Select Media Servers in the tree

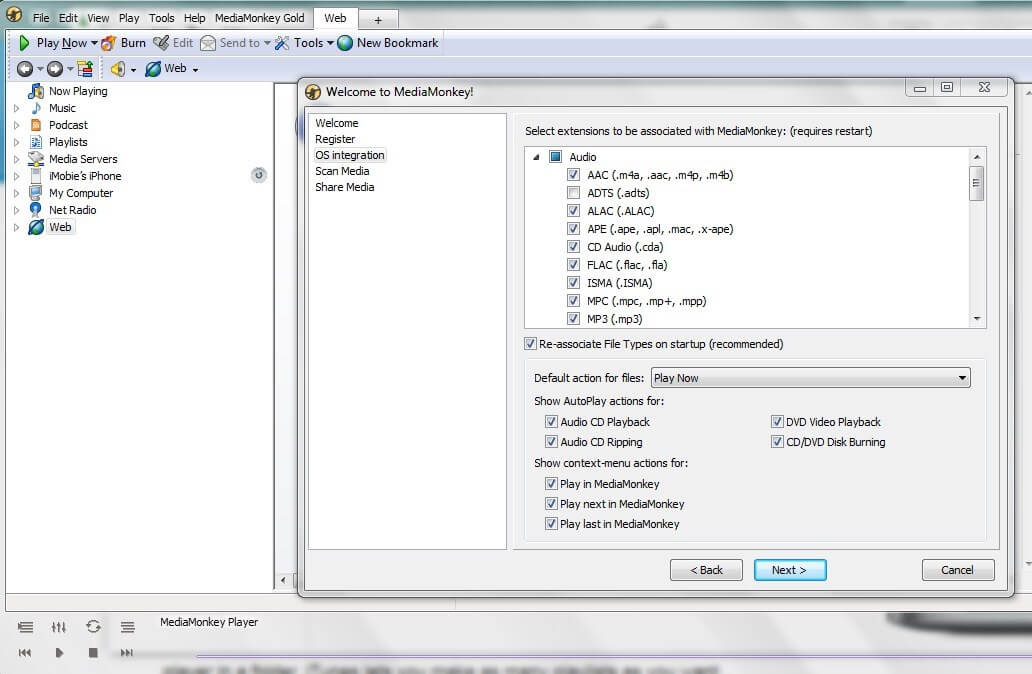coord(84,159)
